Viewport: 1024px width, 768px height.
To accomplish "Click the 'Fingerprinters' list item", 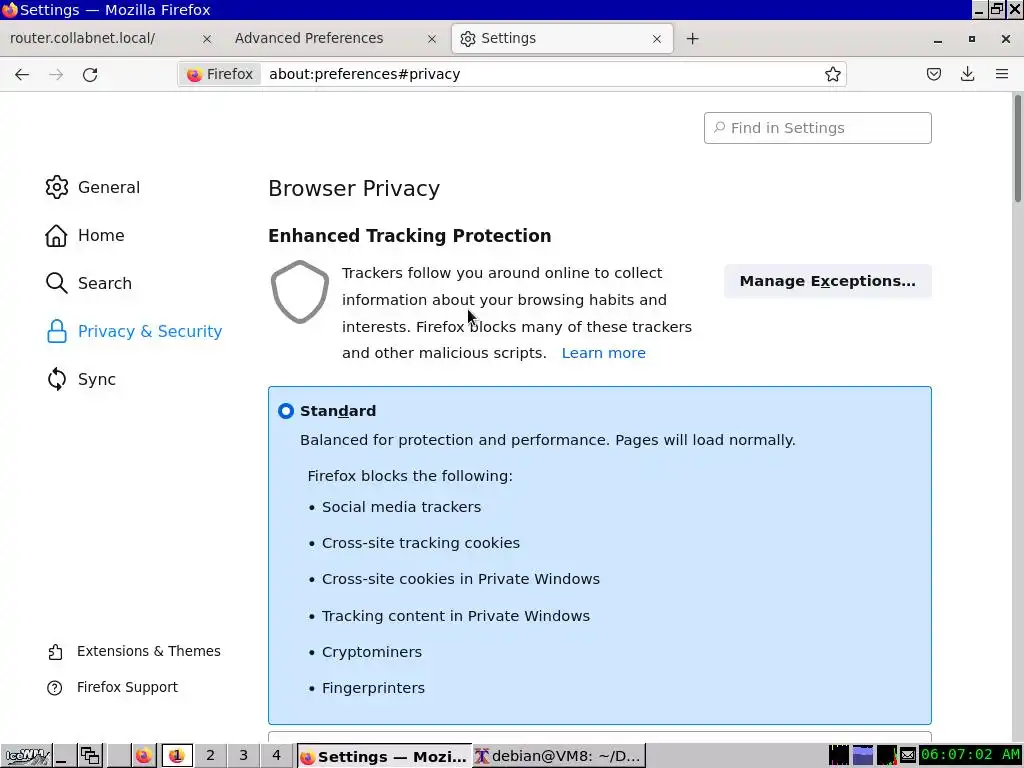I will [x=373, y=688].
